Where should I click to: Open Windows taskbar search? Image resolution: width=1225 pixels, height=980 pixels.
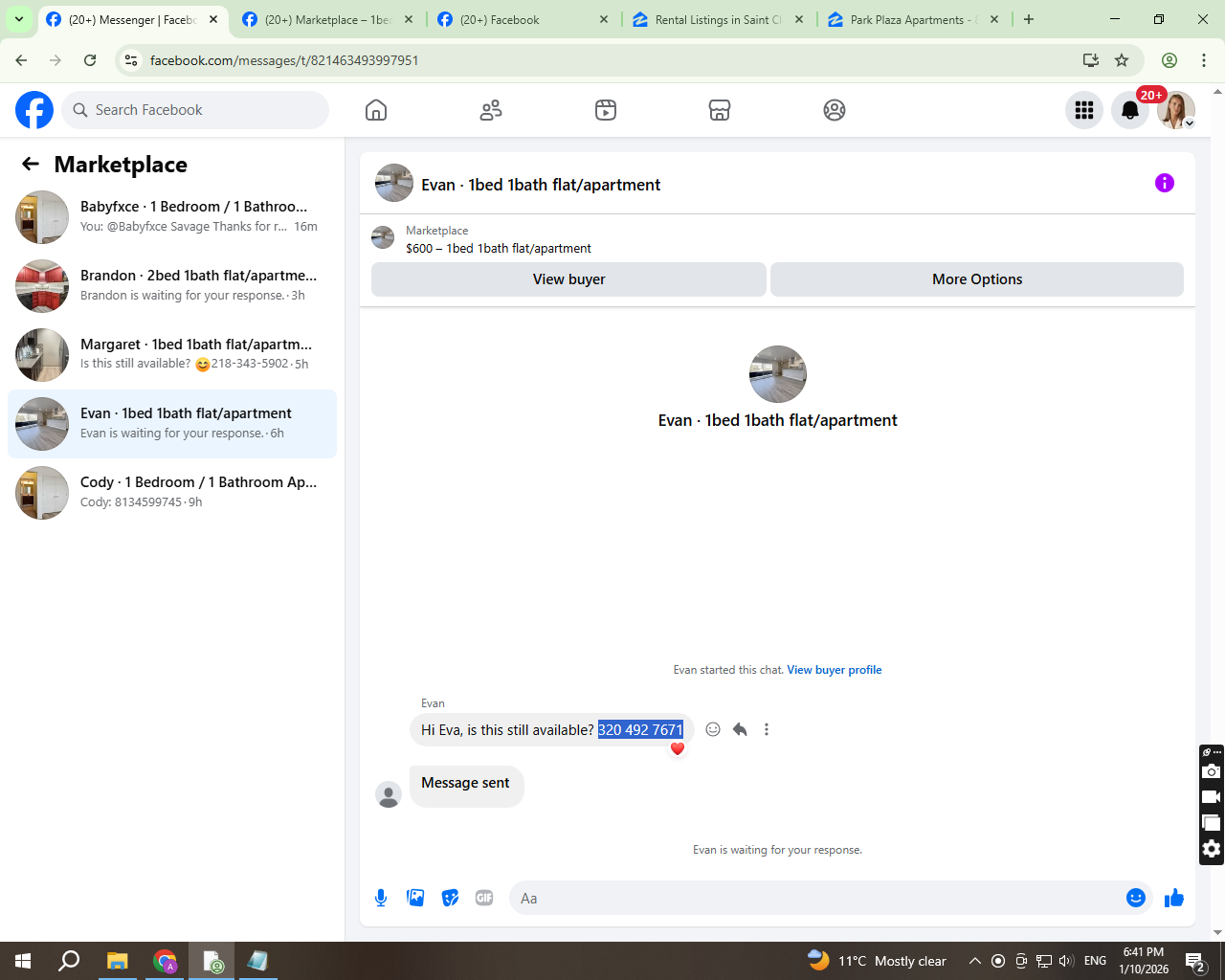point(69,961)
